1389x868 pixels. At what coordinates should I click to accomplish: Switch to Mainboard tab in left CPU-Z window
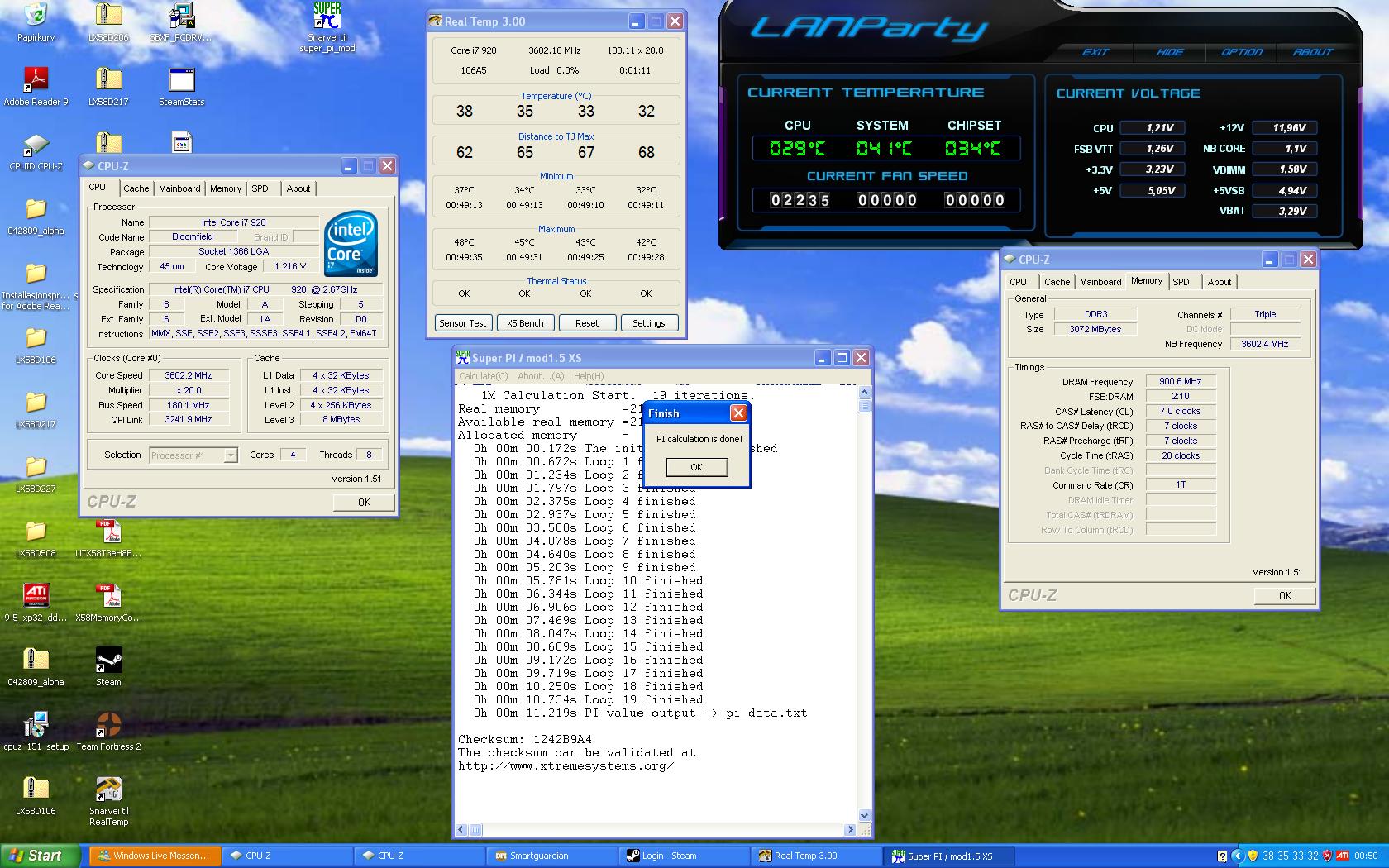pos(179,188)
